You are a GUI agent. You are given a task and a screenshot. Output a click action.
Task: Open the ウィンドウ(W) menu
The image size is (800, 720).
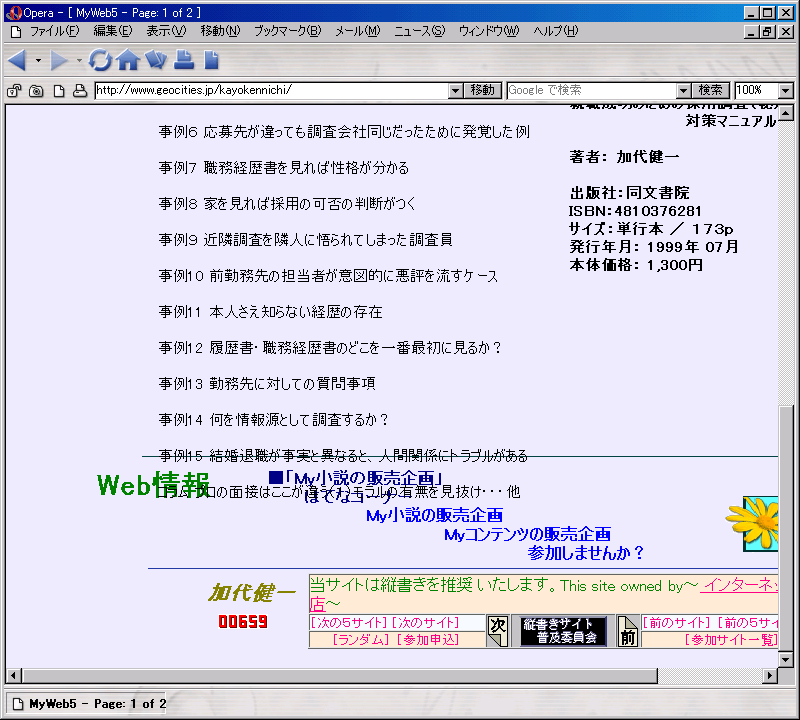[x=489, y=31]
